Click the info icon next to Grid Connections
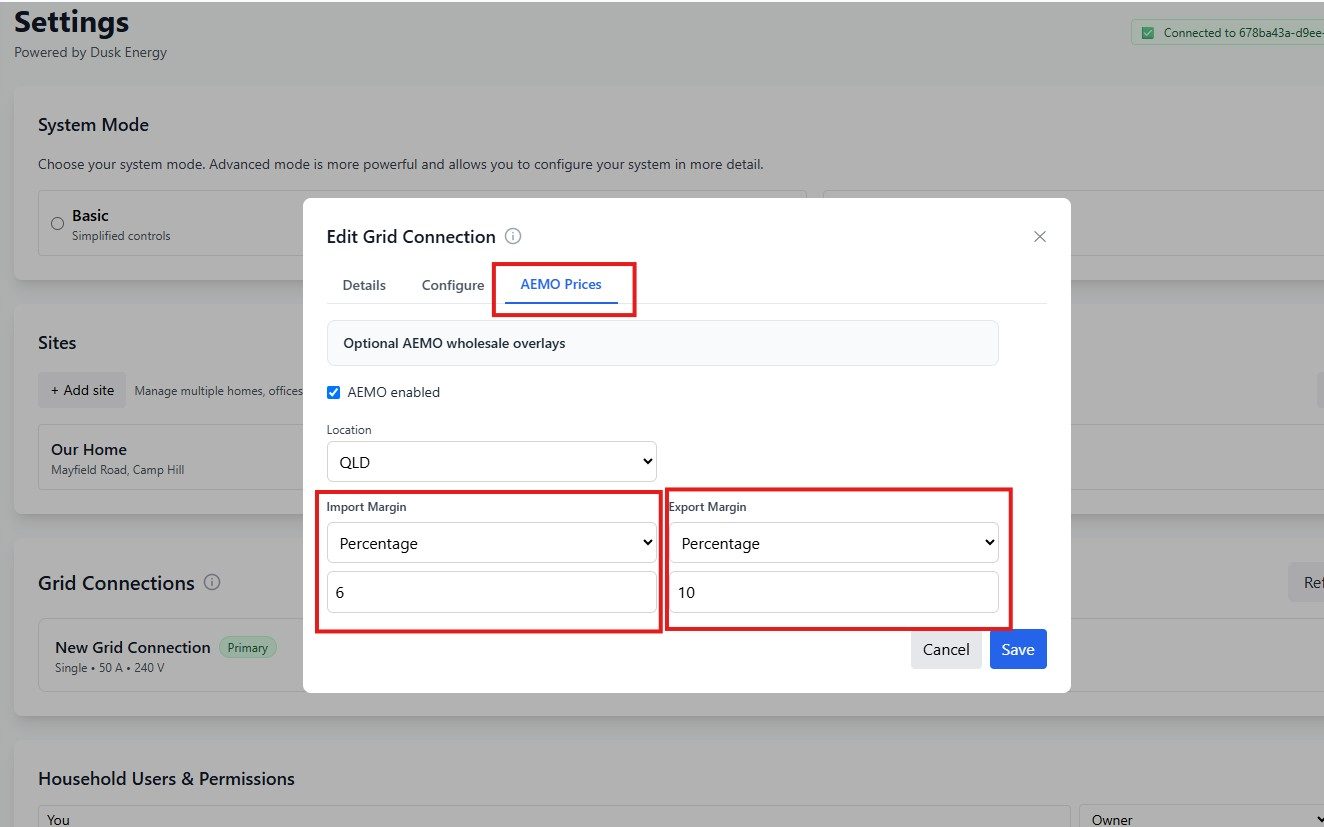The image size is (1324, 827). [x=212, y=582]
